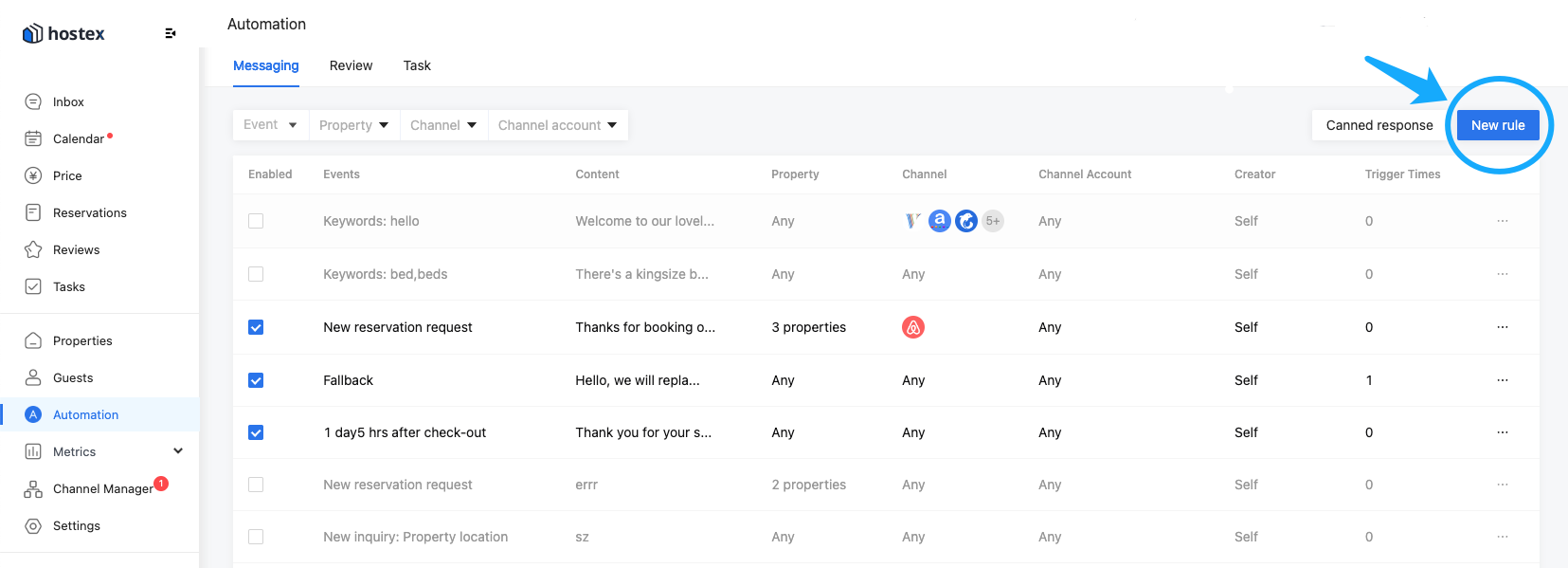1568x568 pixels.
Task: Click the Airbnb channel icon
Action: [x=913, y=327]
